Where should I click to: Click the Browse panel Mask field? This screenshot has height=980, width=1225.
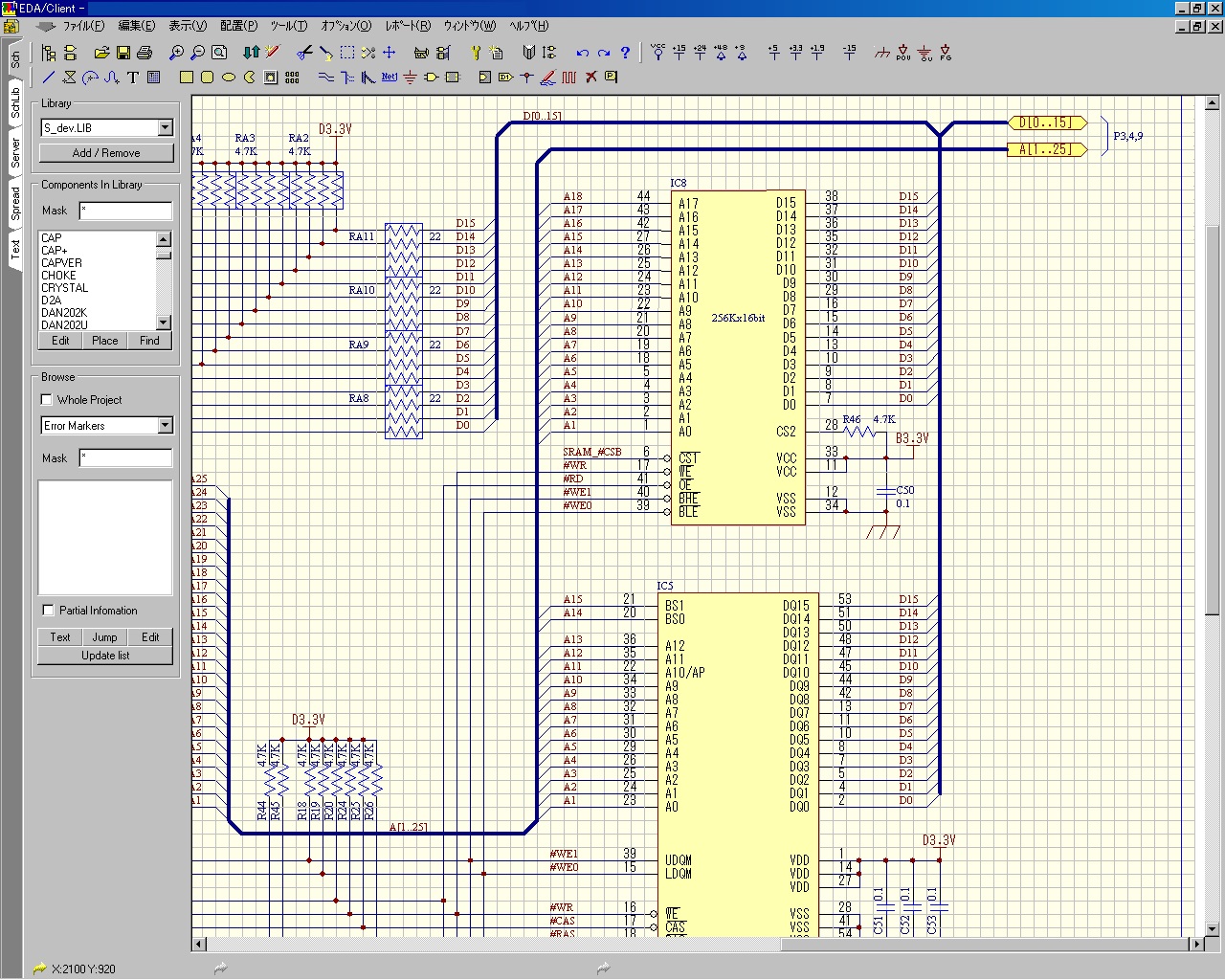[125, 457]
